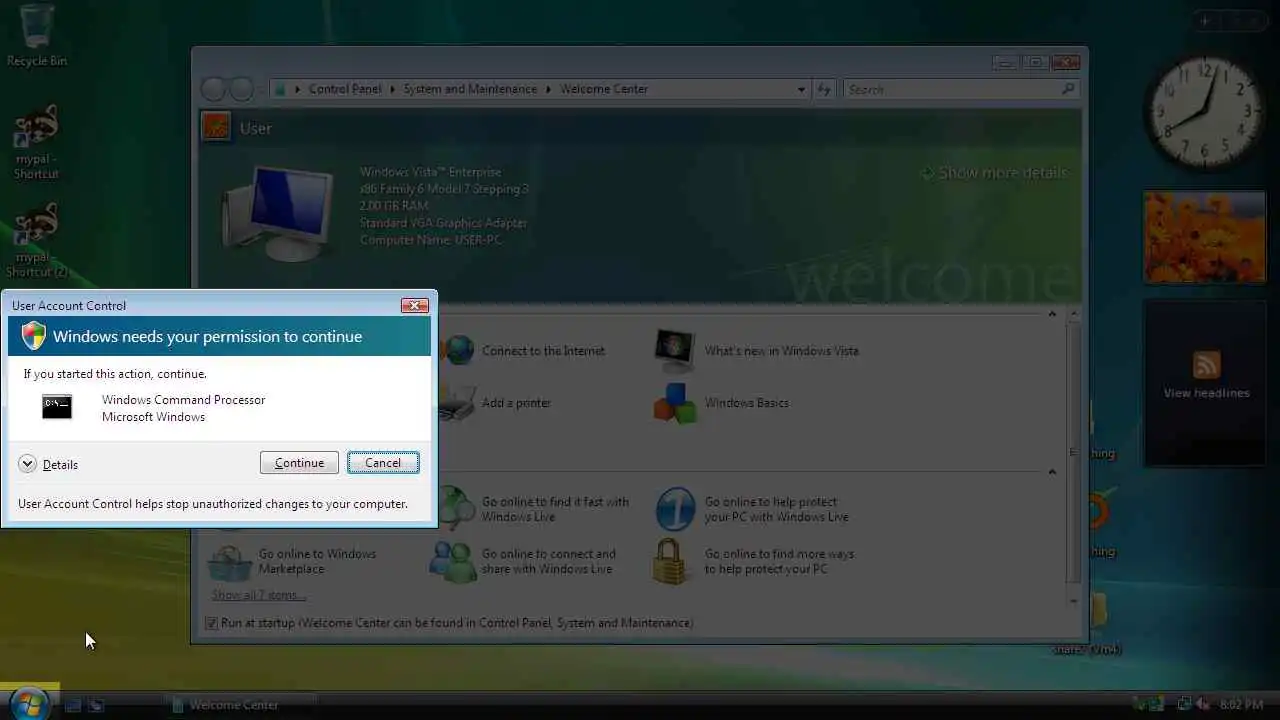Open the address bar history dropdown arrow
1280x720 pixels.
[801, 89]
